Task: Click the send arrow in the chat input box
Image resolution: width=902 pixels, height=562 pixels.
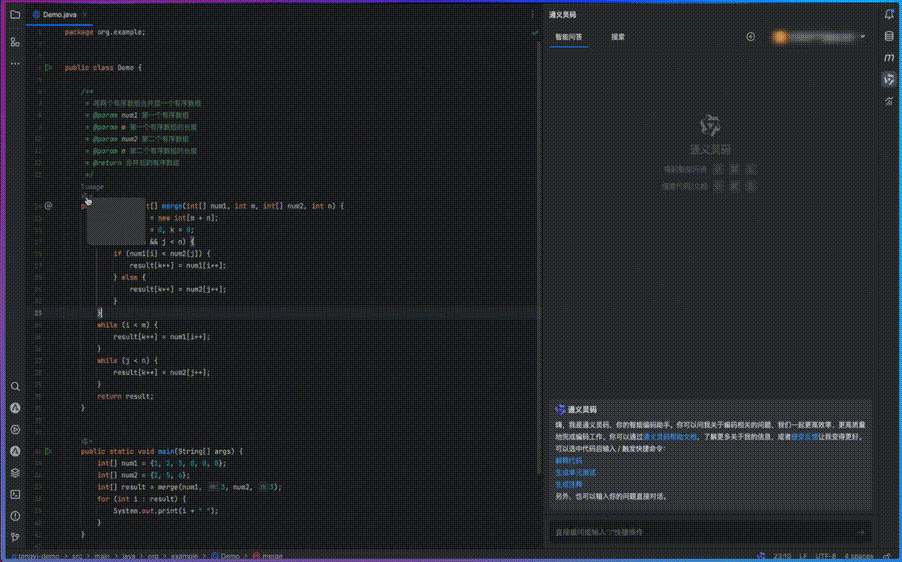Action: [861, 533]
